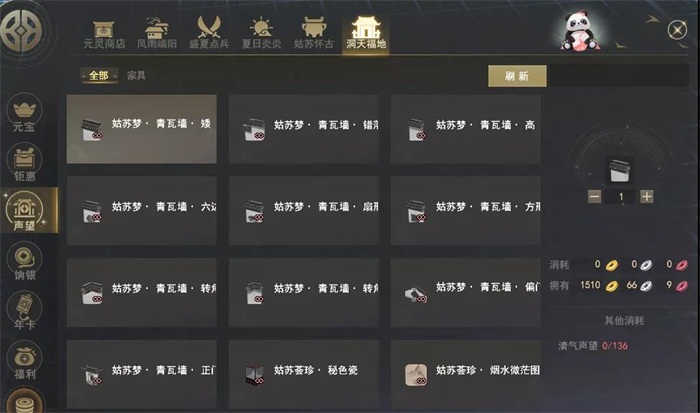
Task: Select the 饷银 sidebar icon
Action: 24,262
